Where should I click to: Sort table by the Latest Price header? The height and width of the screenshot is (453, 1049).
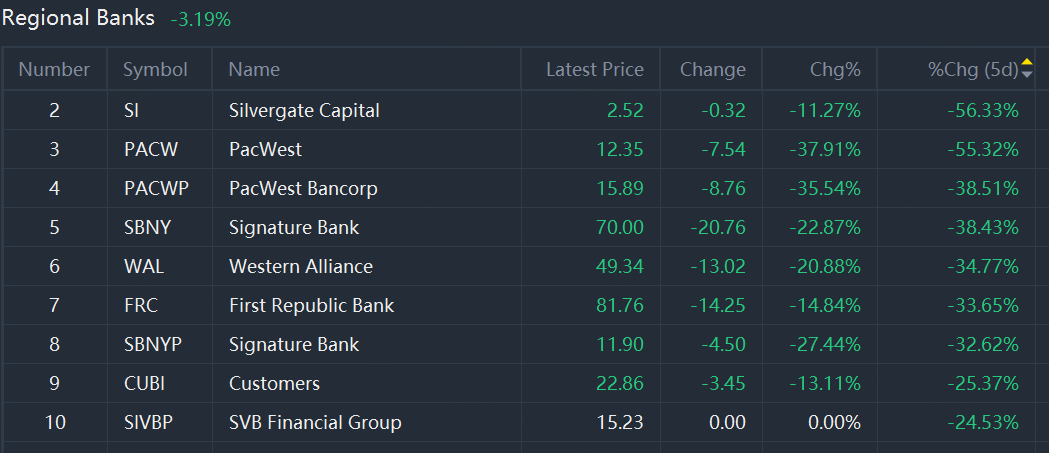point(595,69)
